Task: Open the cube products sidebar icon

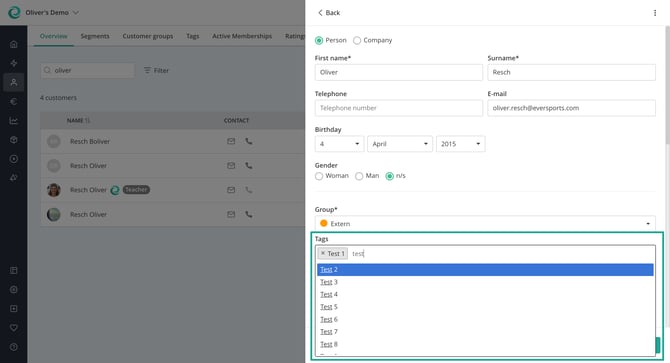Action: pos(14,140)
